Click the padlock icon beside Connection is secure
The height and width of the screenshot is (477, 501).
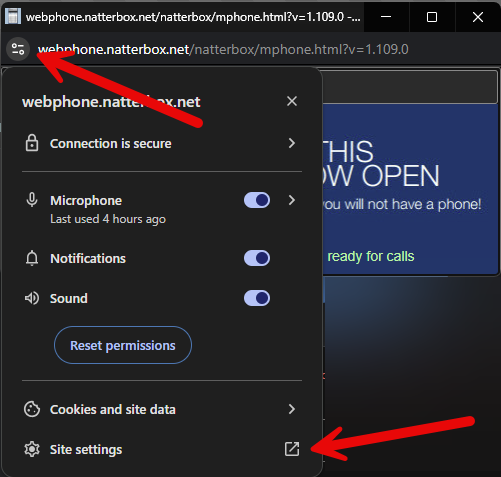[32, 143]
